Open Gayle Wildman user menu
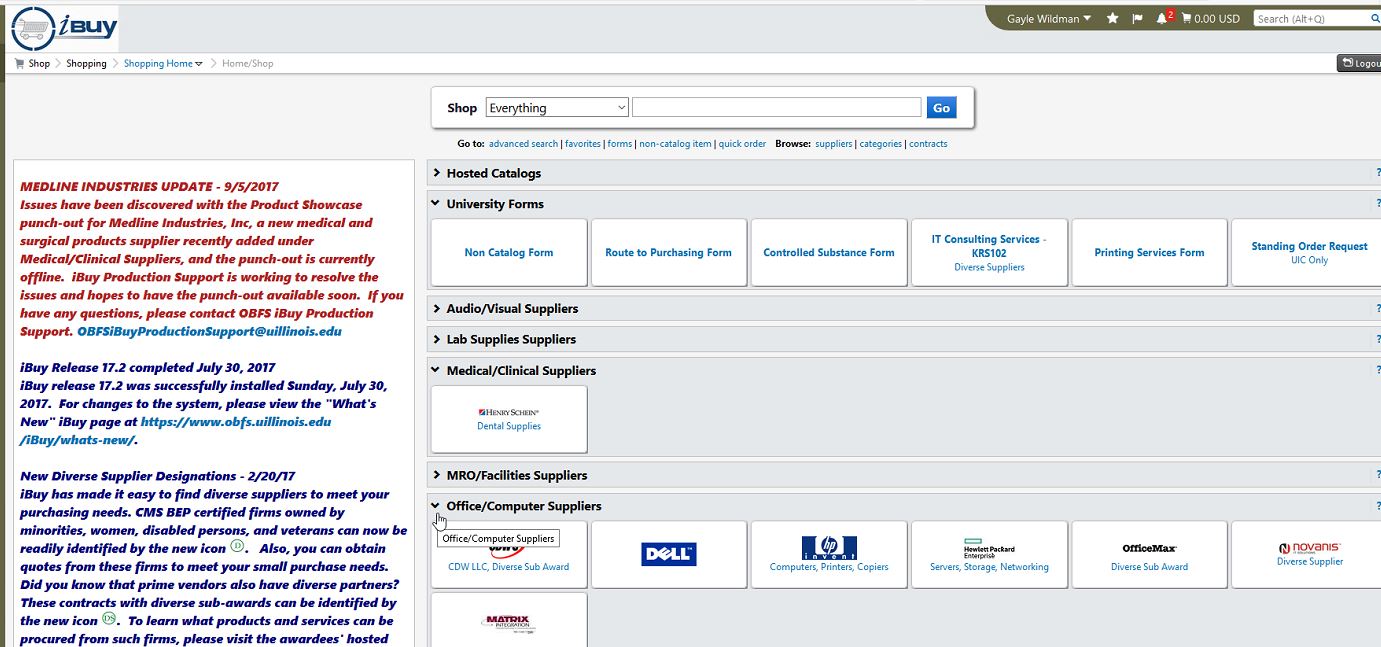1381x647 pixels. [1049, 19]
